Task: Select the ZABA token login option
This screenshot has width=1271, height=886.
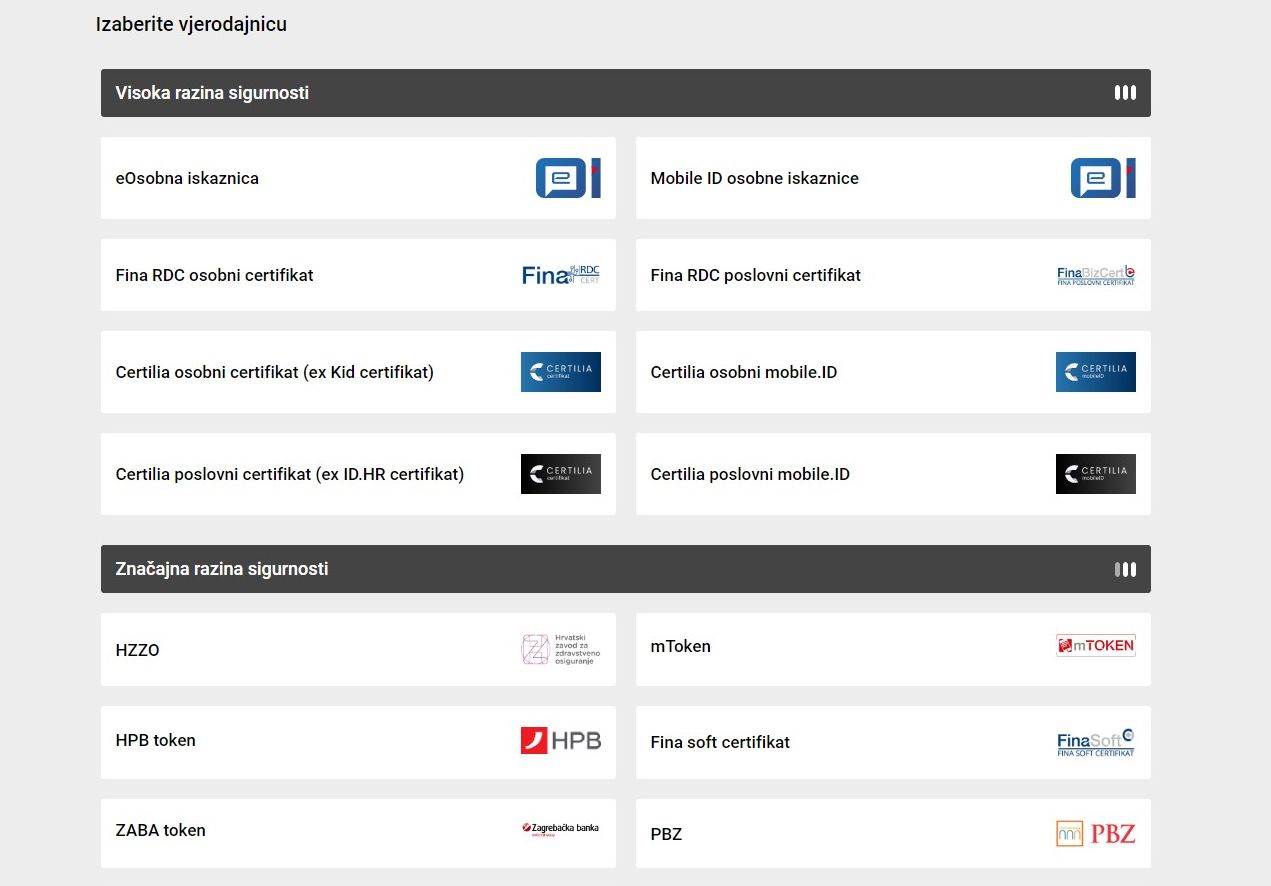Action: (161, 830)
